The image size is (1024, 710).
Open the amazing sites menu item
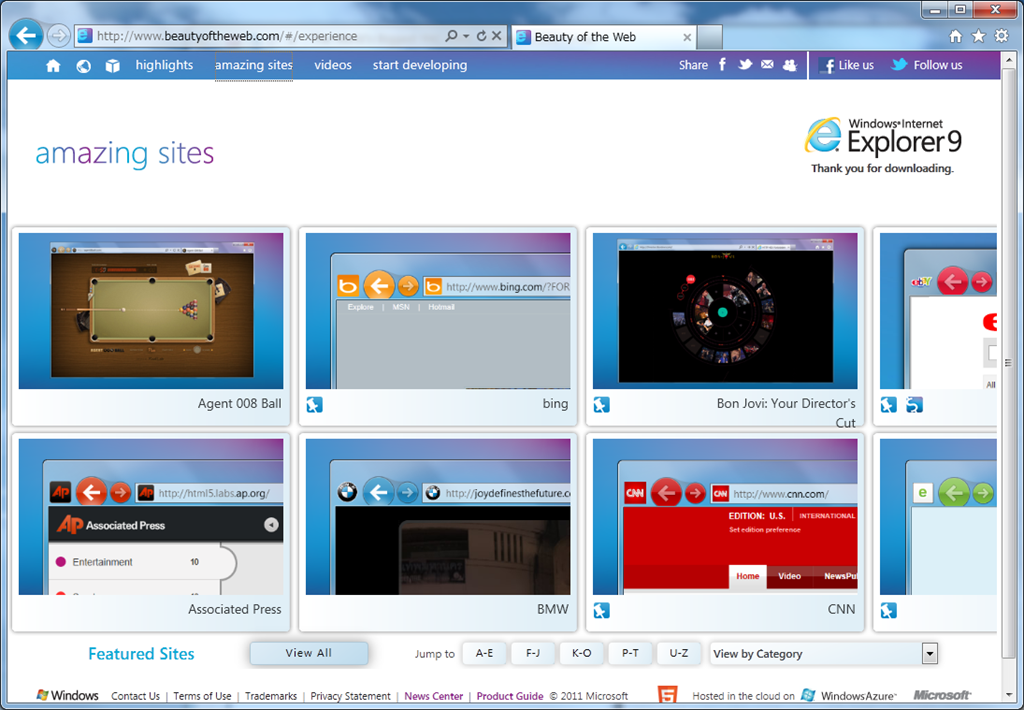click(254, 65)
